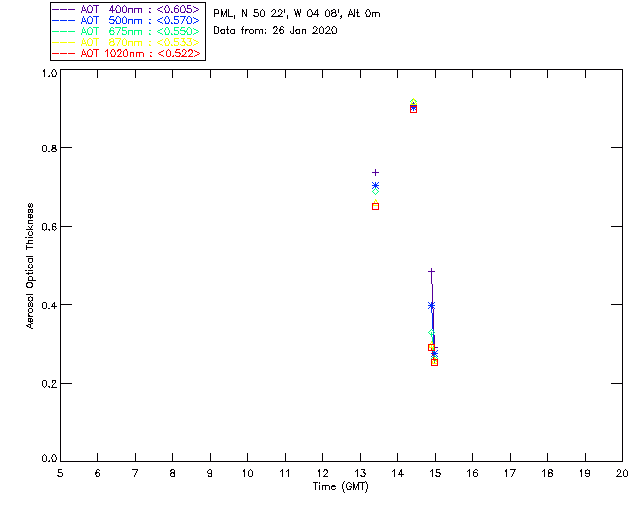This screenshot has width=640, height=512.
Task: Click the x-axis tick label 20
Action: point(622,473)
